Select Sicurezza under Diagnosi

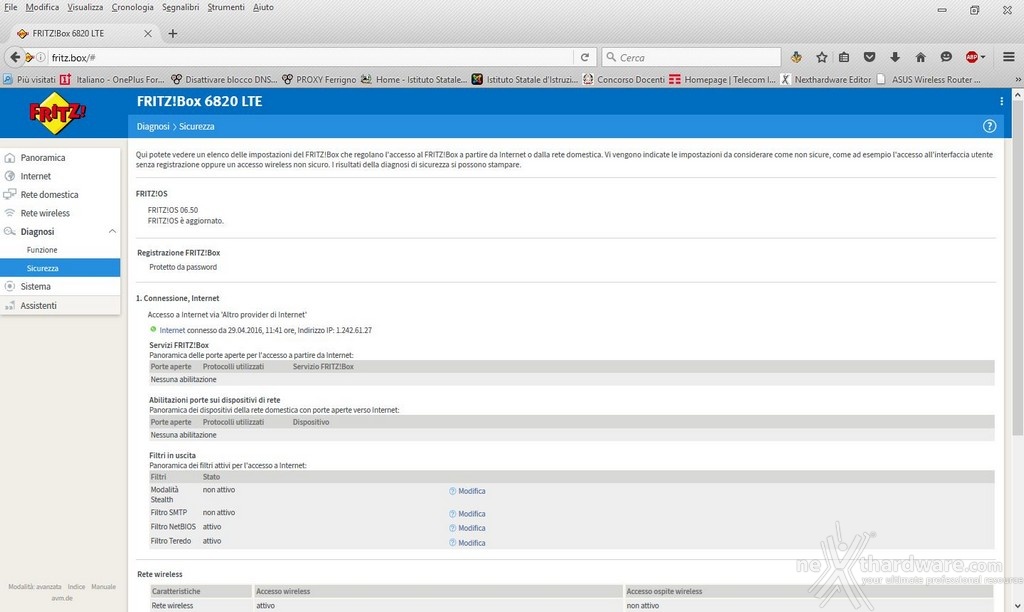click(60, 268)
